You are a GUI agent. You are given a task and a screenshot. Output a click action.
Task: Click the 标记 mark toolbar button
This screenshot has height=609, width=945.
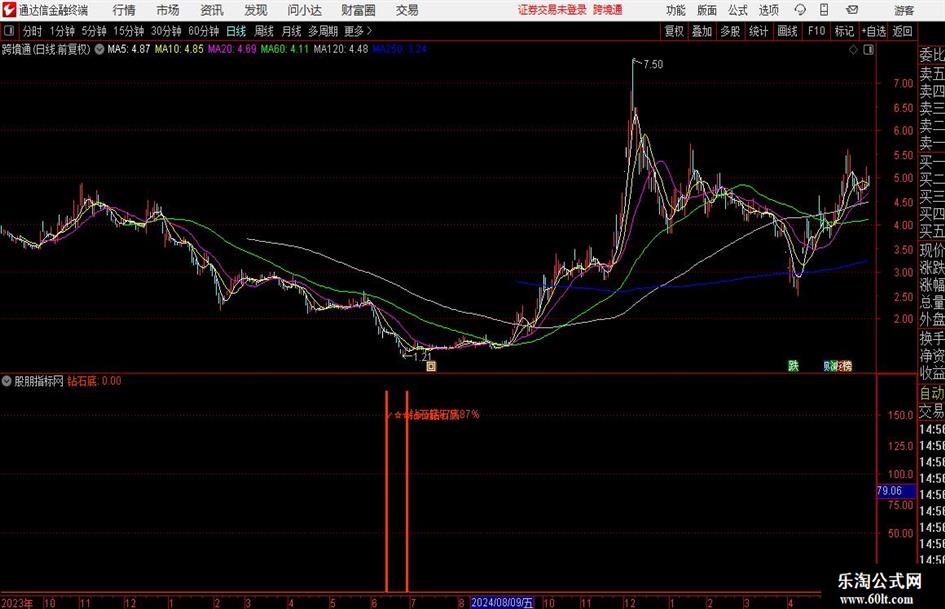tap(844, 31)
